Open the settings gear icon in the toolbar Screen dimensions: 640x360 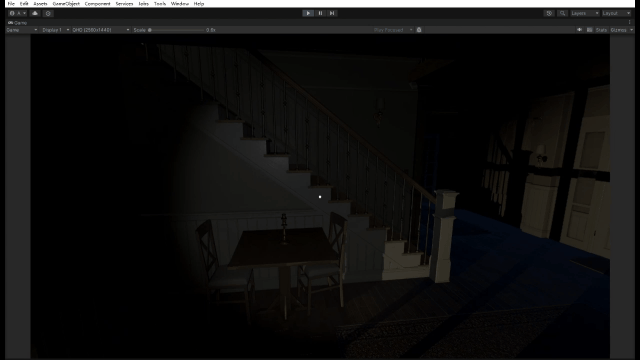click(x=48, y=13)
